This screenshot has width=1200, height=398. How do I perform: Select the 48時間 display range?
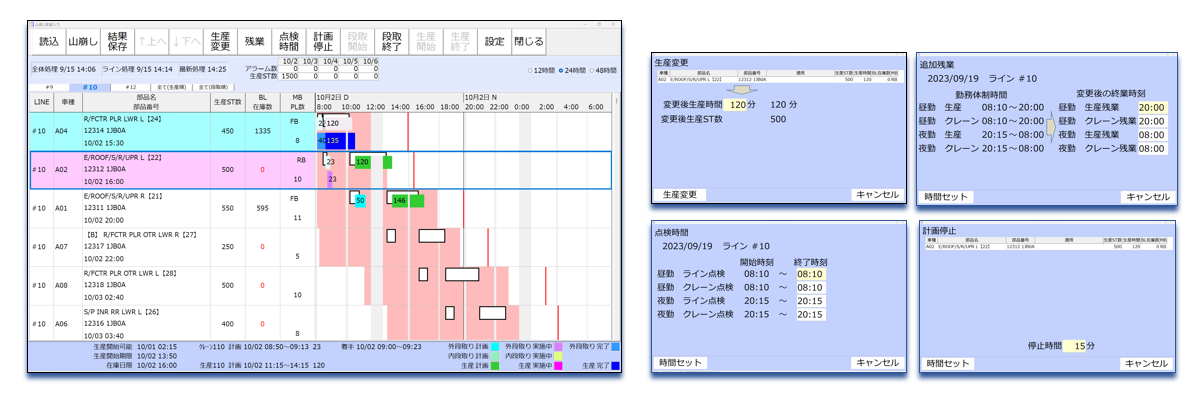pos(604,70)
